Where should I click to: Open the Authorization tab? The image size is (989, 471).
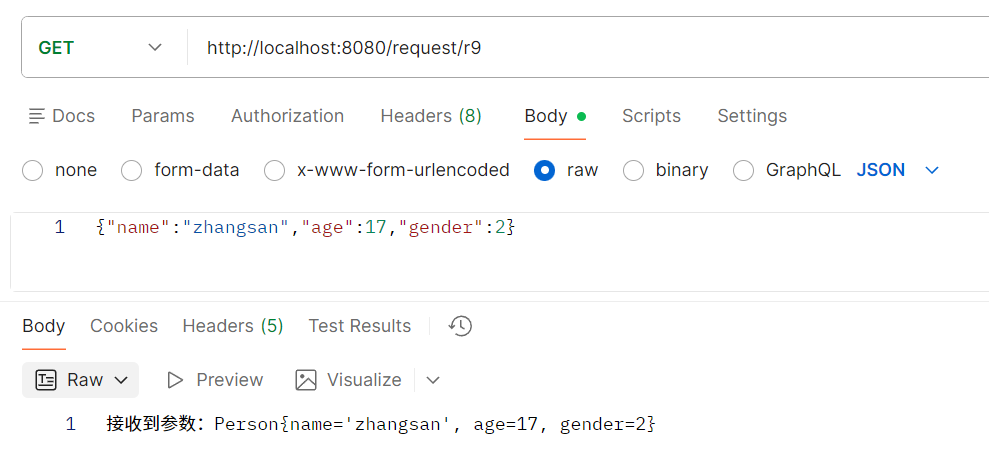click(287, 116)
